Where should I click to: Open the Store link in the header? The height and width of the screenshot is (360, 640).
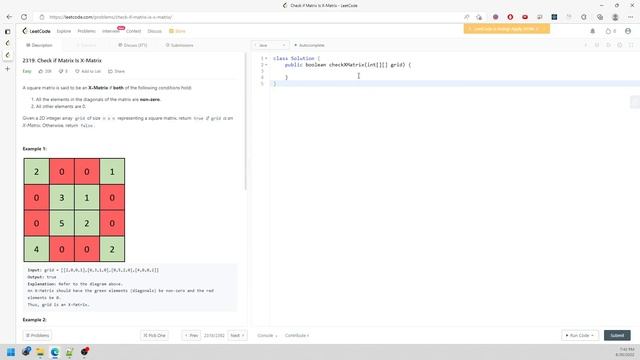(x=178, y=31)
